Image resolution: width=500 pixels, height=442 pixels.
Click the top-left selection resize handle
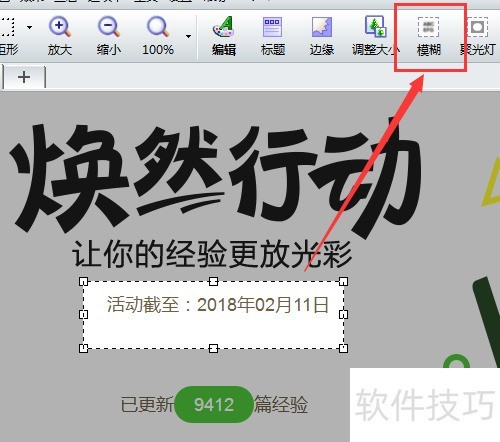83,282
